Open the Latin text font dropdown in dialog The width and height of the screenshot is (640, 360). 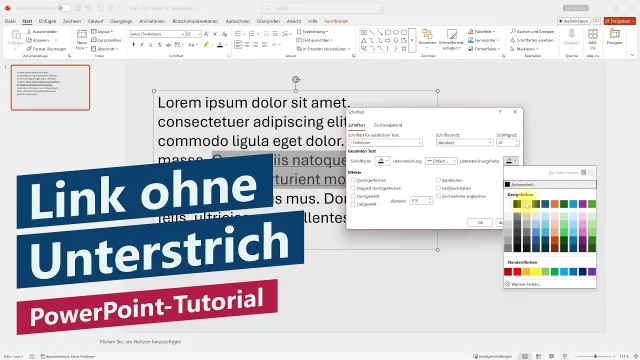click(x=385, y=143)
